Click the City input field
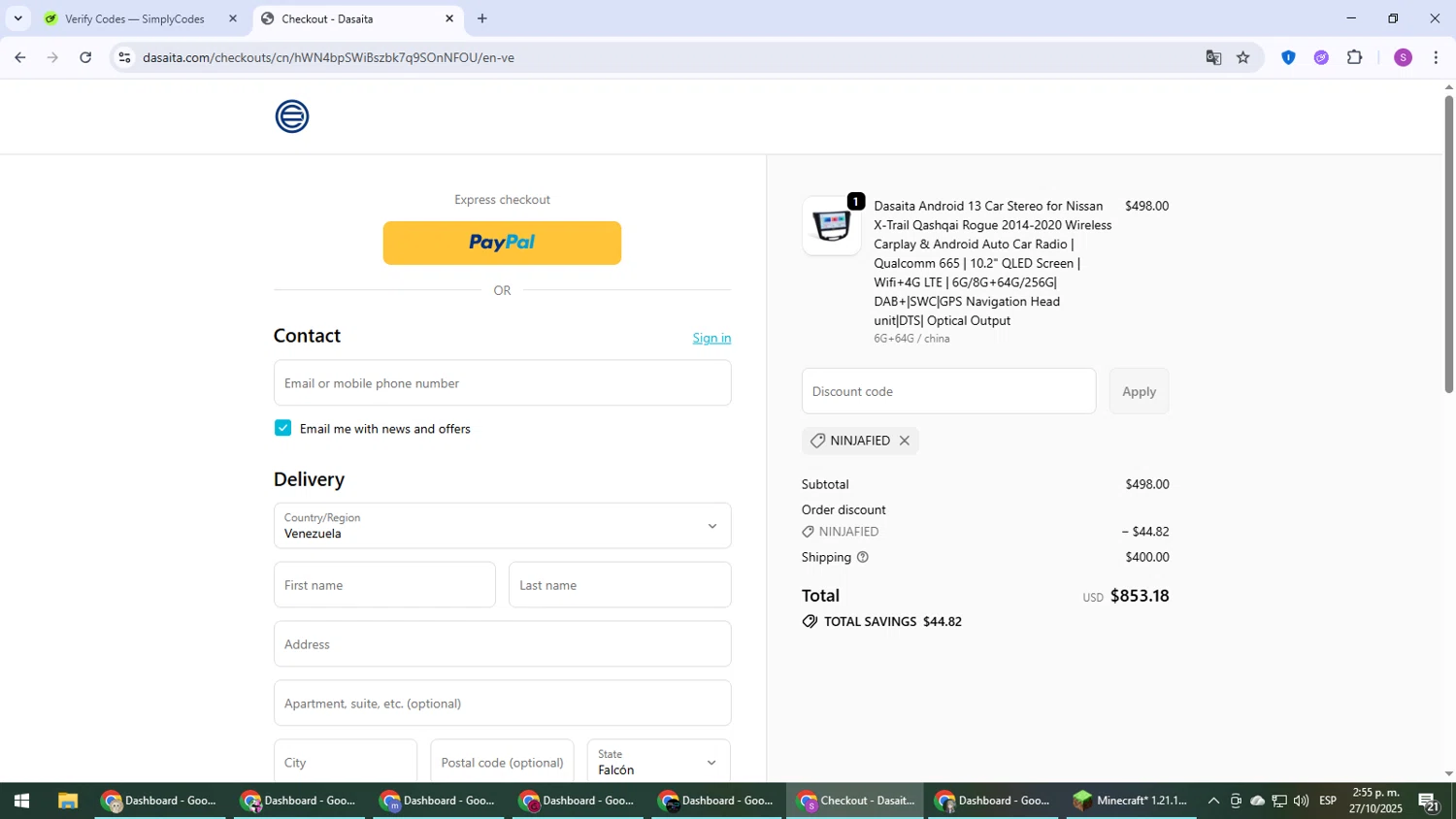 (x=346, y=762)
